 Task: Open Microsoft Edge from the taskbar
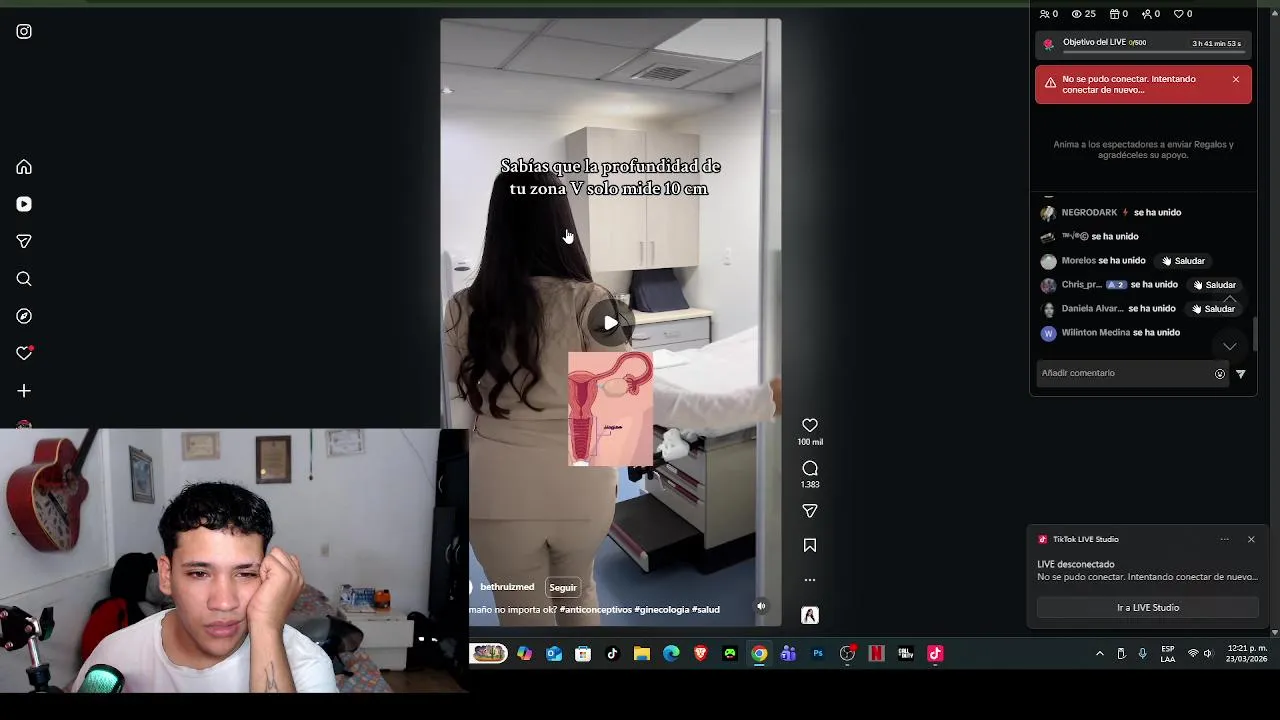coord(671,654)
